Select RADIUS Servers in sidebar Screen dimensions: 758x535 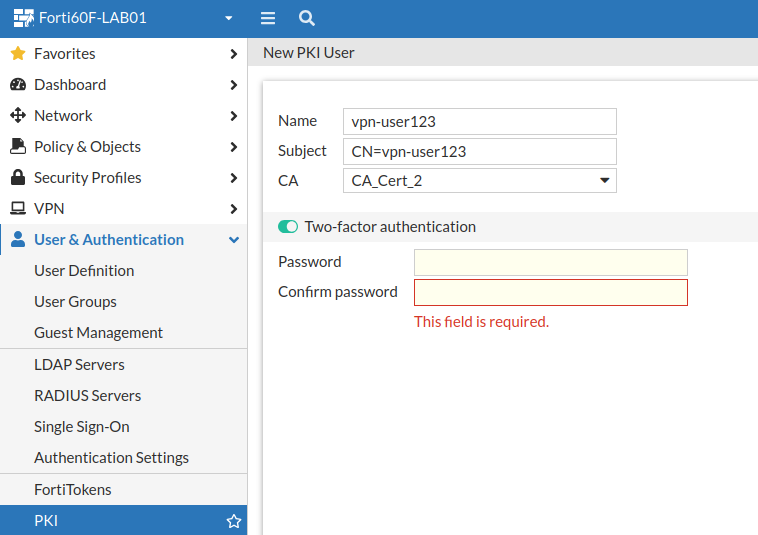pos(88,396)
